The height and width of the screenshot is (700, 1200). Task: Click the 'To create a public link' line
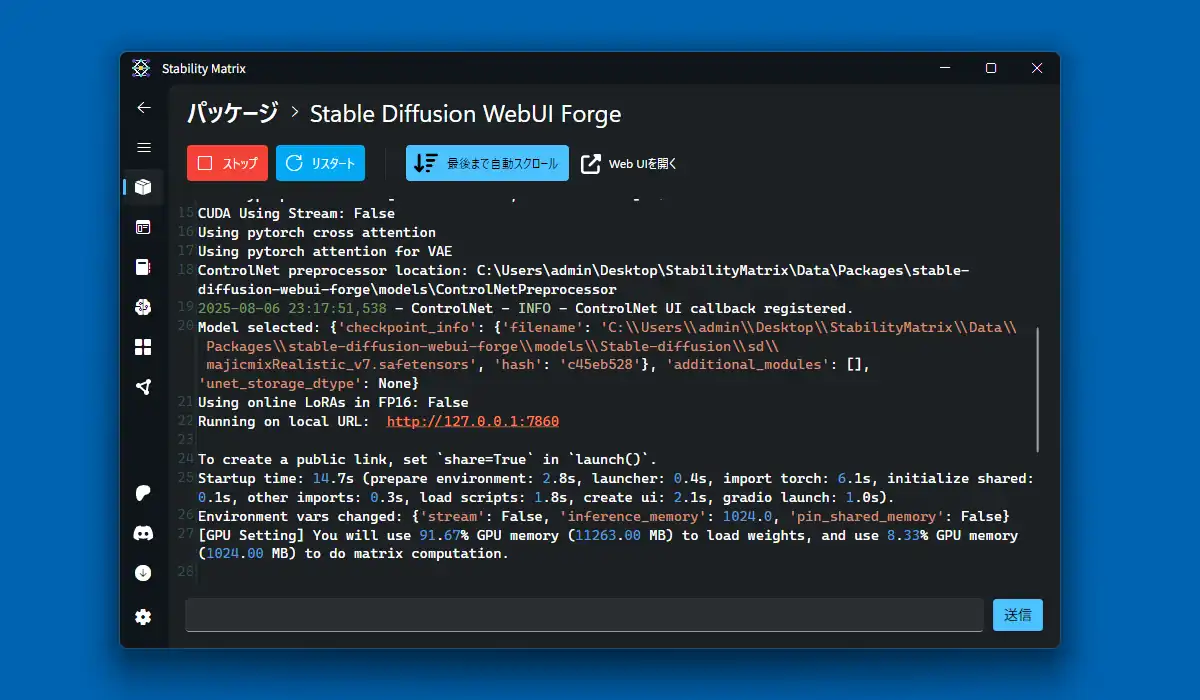click(x=428, y=459)
